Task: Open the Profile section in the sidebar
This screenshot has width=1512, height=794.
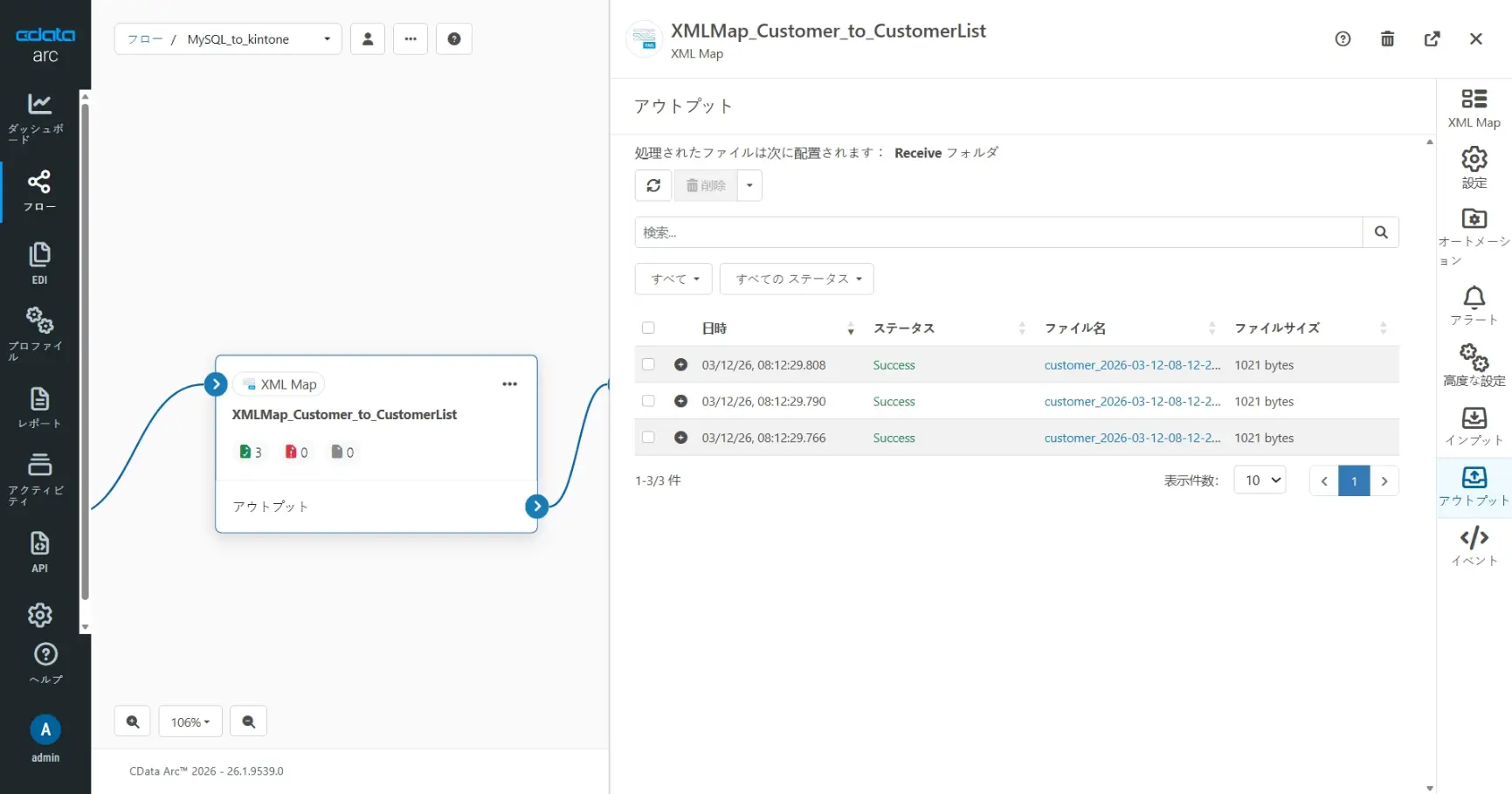Action: tap(40, 332)
